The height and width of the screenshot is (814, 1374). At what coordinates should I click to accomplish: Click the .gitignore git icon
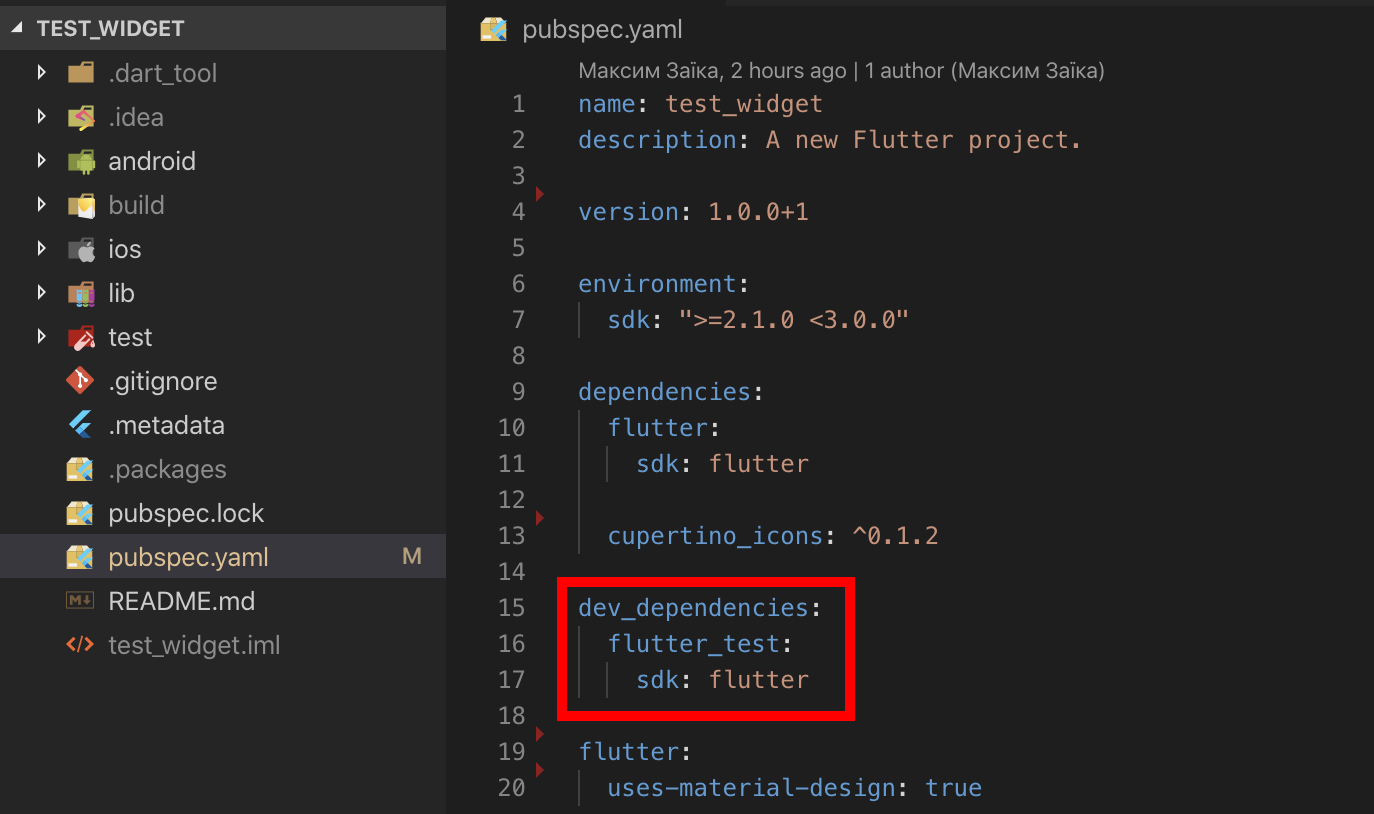coord(80,381)
